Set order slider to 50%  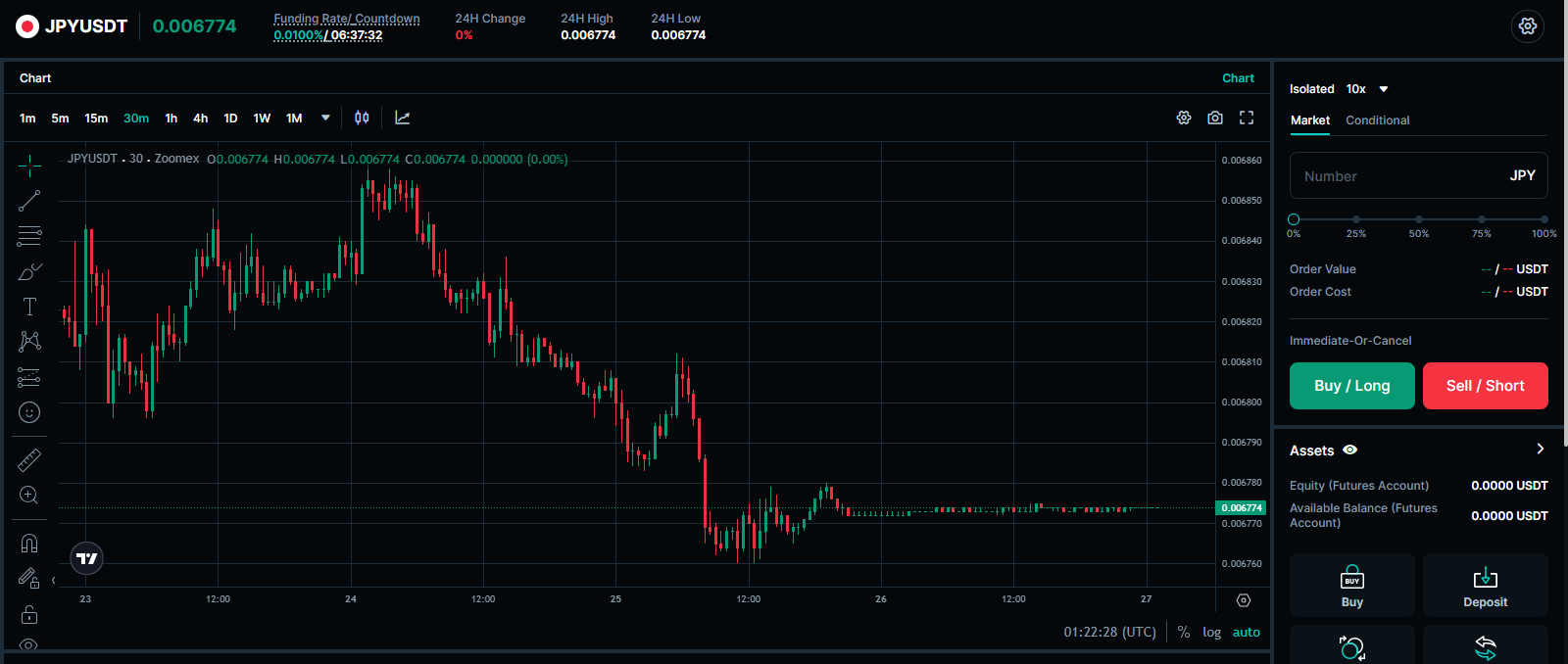[x=1419, y=219]
